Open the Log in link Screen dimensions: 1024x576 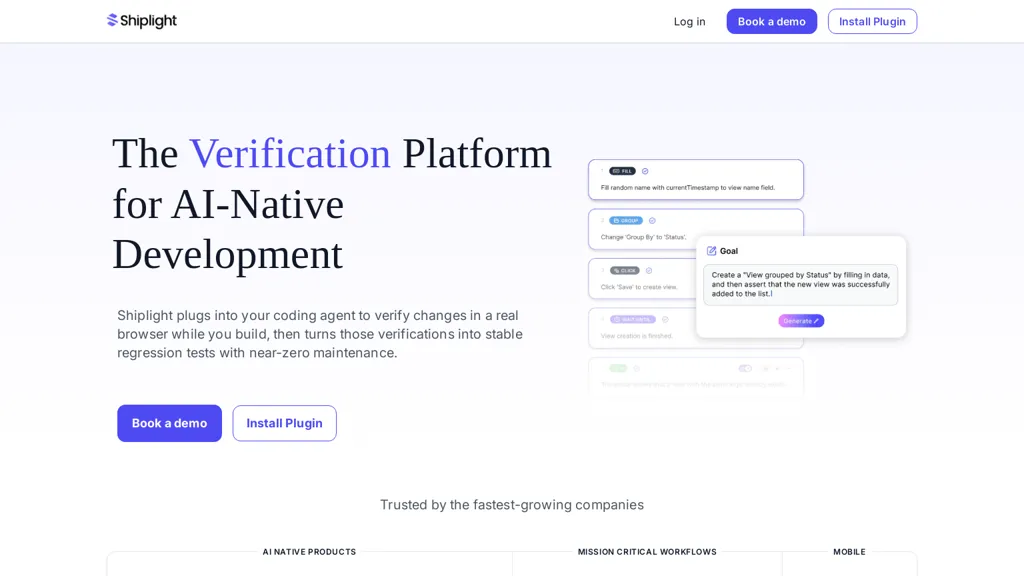point(689,22)
